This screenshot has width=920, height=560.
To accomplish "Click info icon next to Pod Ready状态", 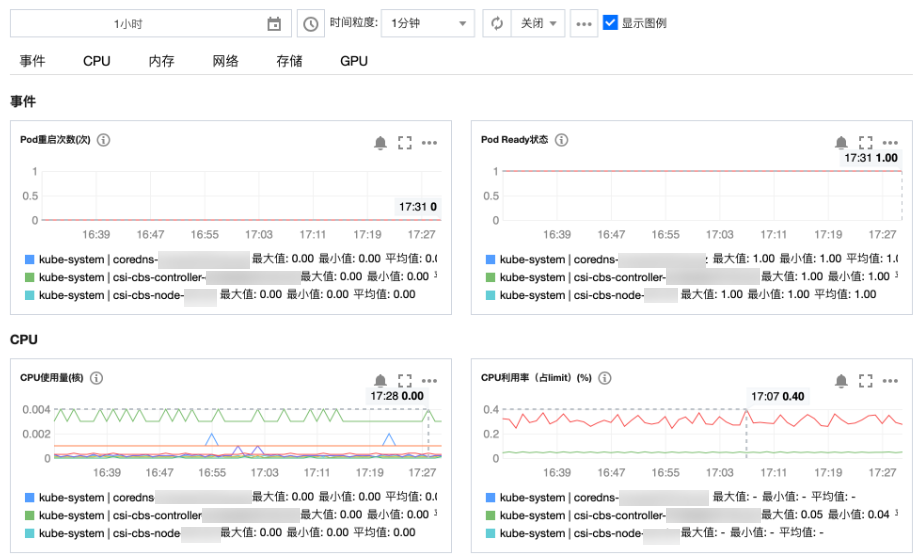I will click(x=562, y=140).
